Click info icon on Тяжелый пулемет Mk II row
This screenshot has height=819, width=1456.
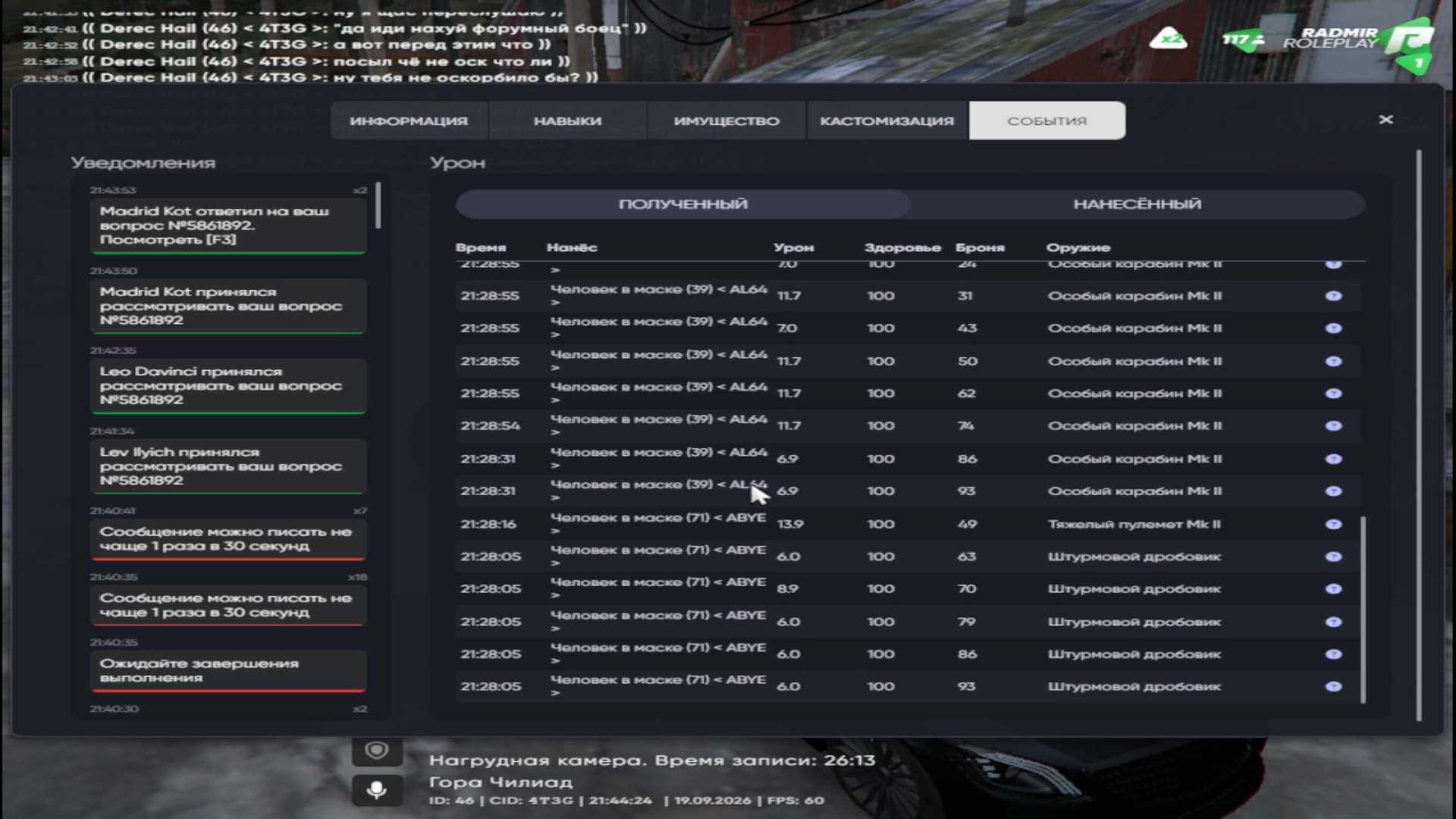[x=1333, y=524]
